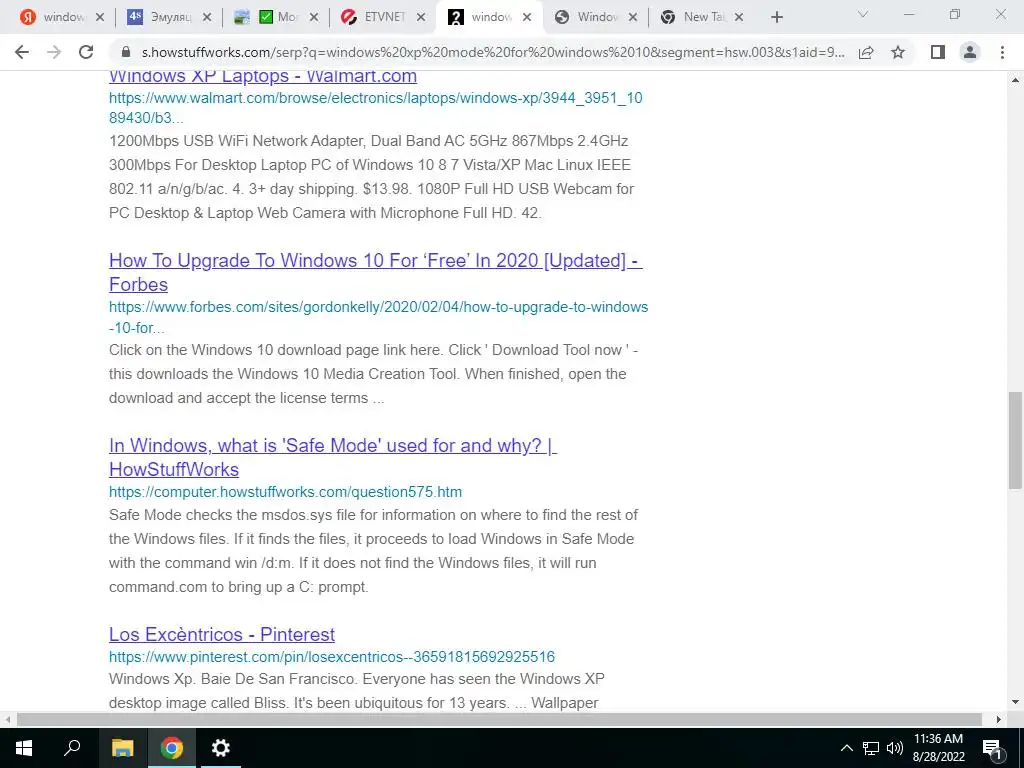The image size is (1024, 768).
Task: Open the Windows XP Laptops - Walmart.com link
Action: tap(263, 75)
